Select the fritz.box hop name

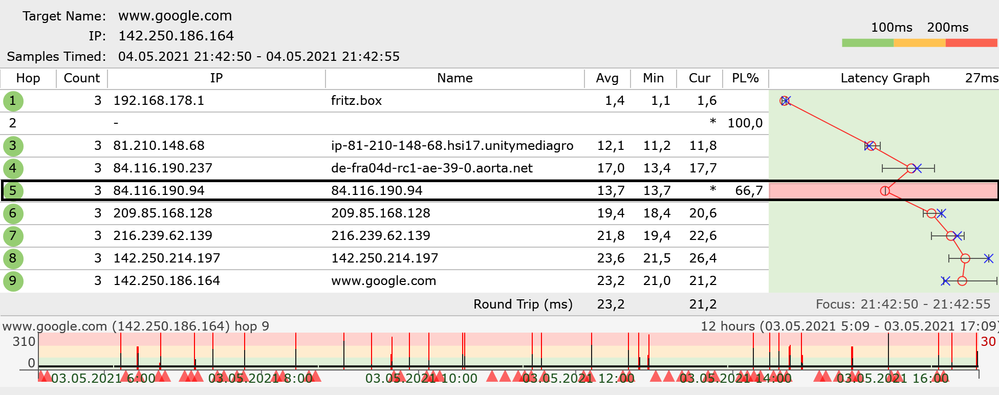click(357, 101)
